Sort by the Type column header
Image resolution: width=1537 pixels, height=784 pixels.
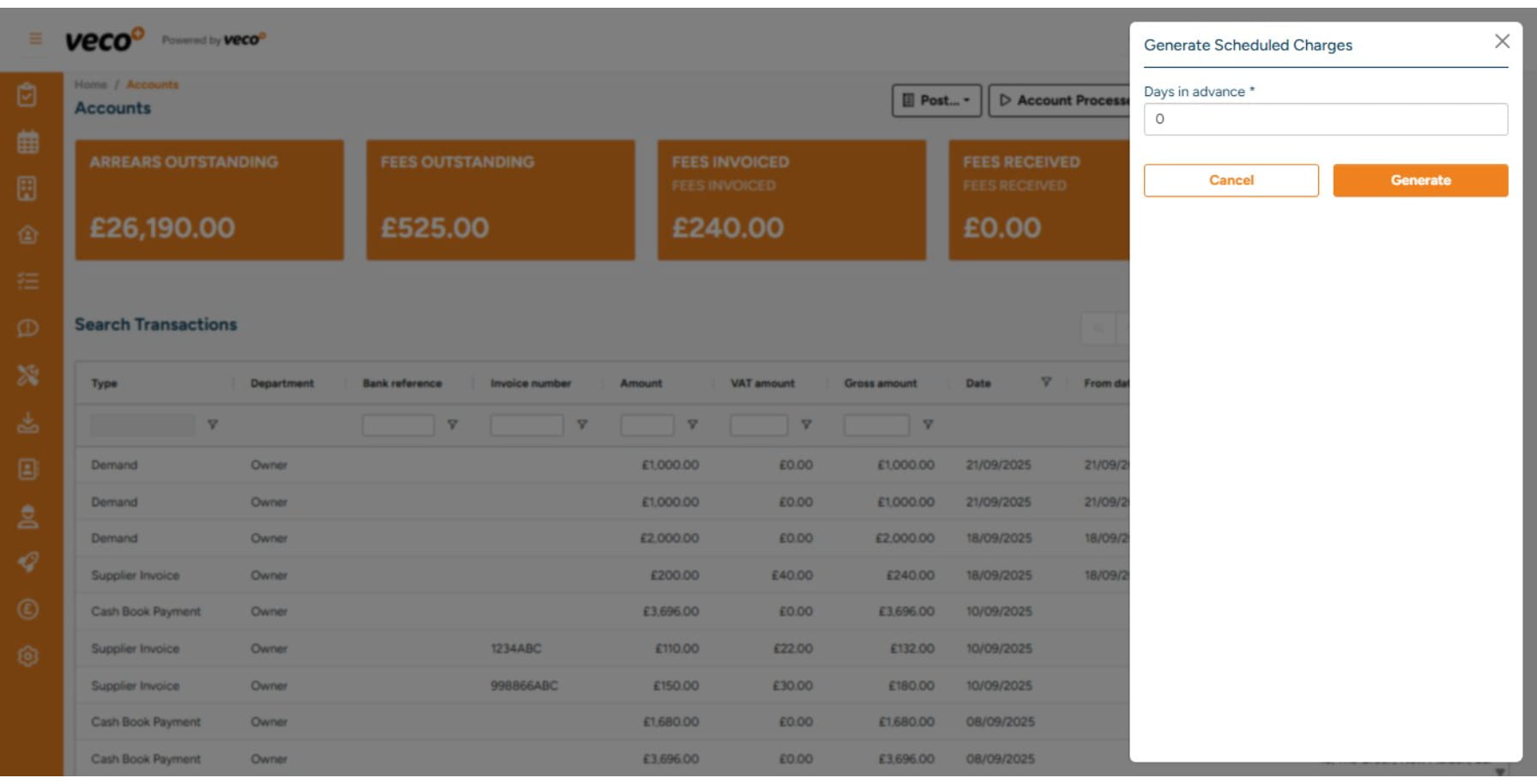[104, 383]
